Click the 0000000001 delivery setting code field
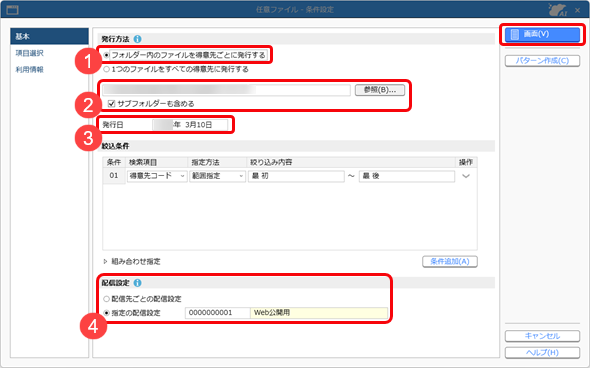This screenshot has height=368, width=590. [x=217, y=313]
